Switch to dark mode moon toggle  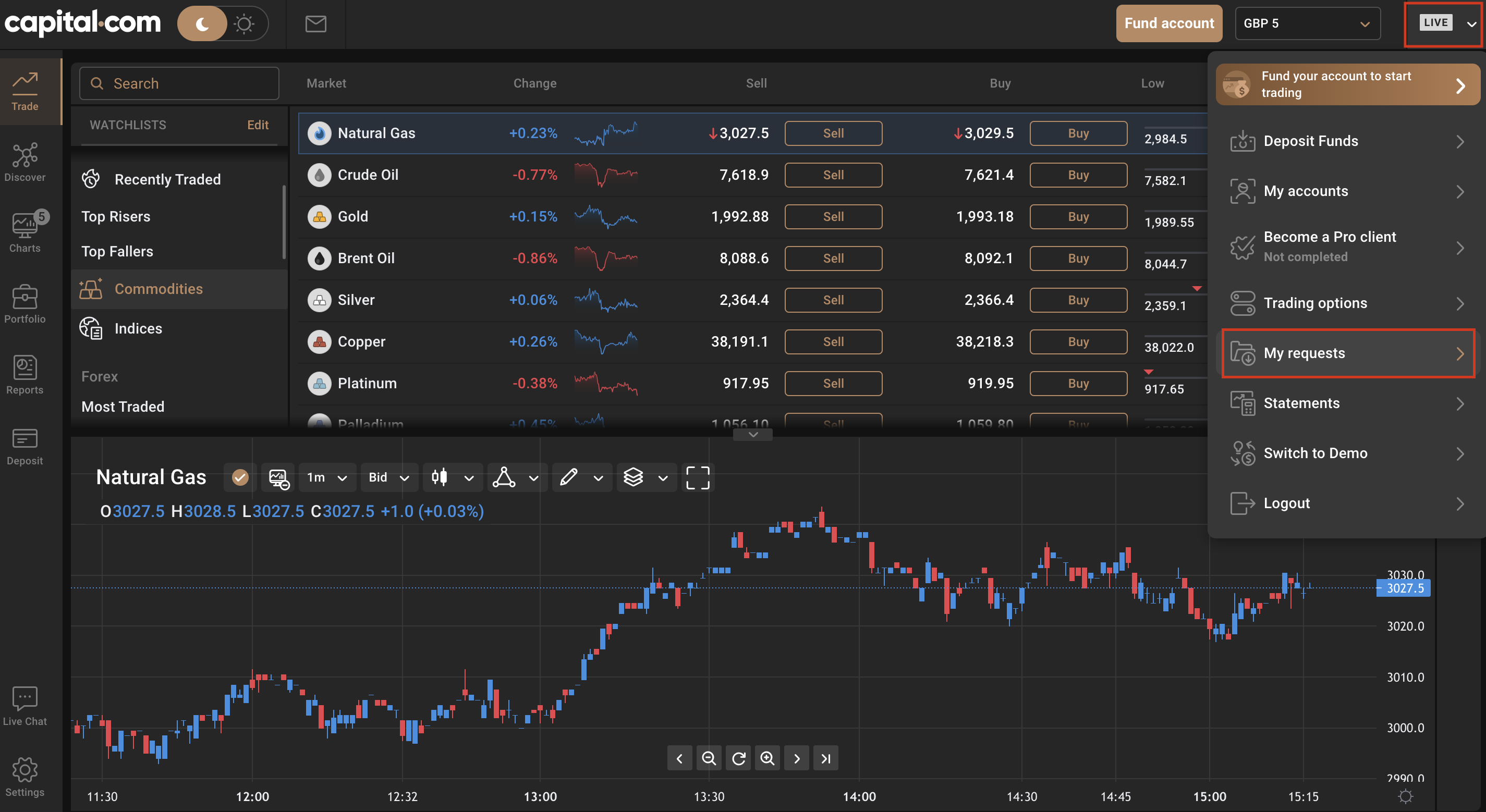click(202, 23)
